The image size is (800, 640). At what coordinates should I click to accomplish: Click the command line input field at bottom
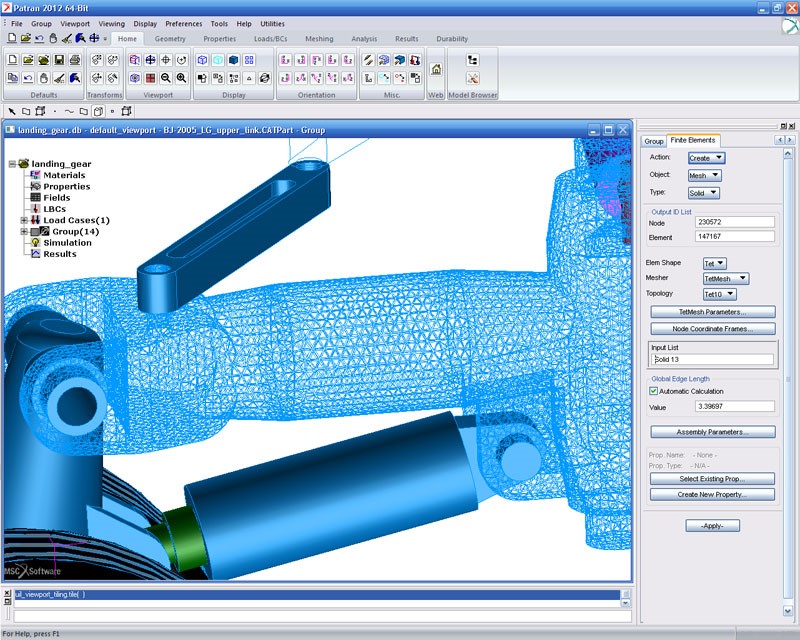322,616
